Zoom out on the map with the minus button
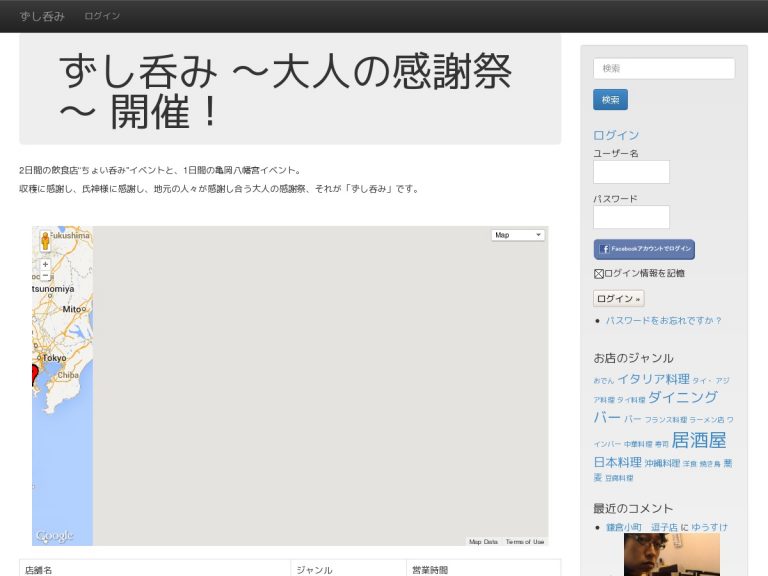Image resolution: width=768 pixels, height=576 pixels. click(46, 276)
